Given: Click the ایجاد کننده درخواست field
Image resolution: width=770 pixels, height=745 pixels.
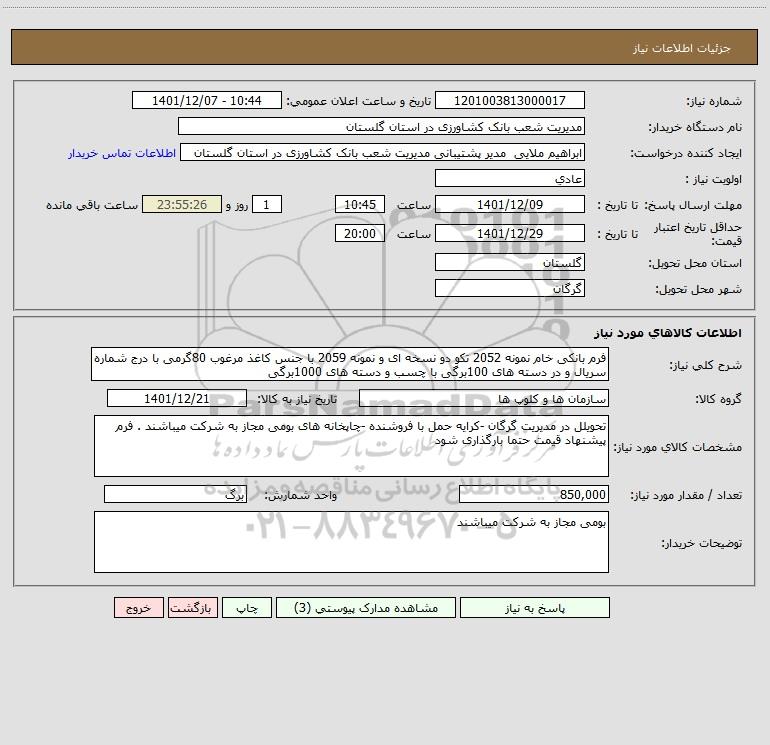Looking at the screenshot, I should (x=383, y=152).
